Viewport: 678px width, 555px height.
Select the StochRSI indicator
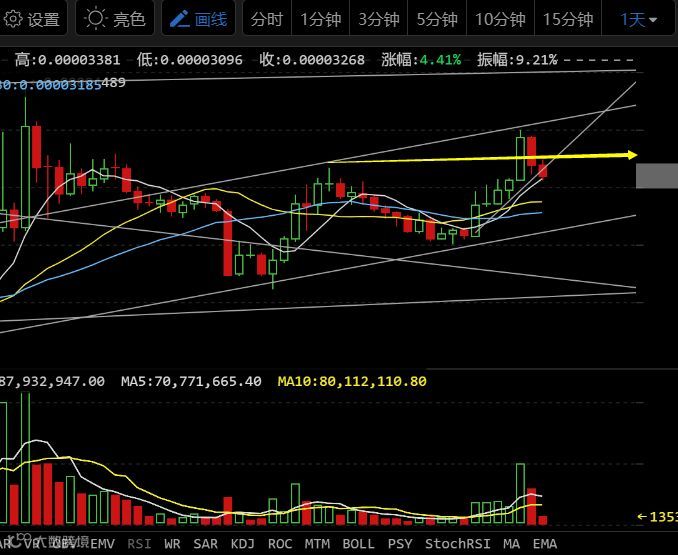(x=458, y=543)
